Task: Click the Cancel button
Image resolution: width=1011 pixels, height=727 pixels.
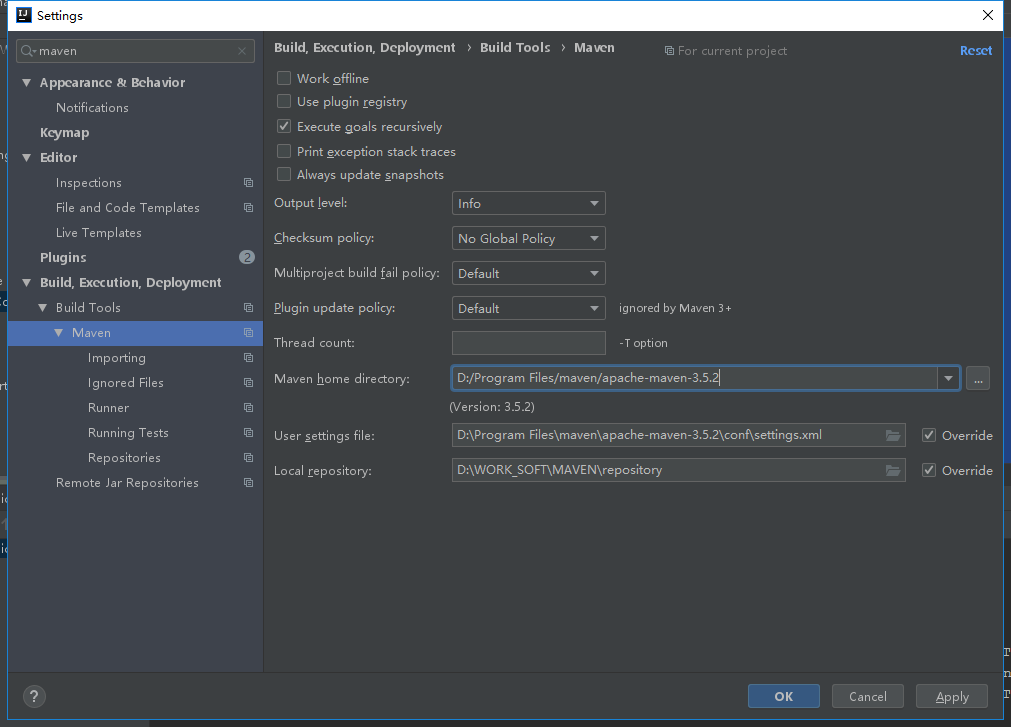Action: [x=868, y=696]
